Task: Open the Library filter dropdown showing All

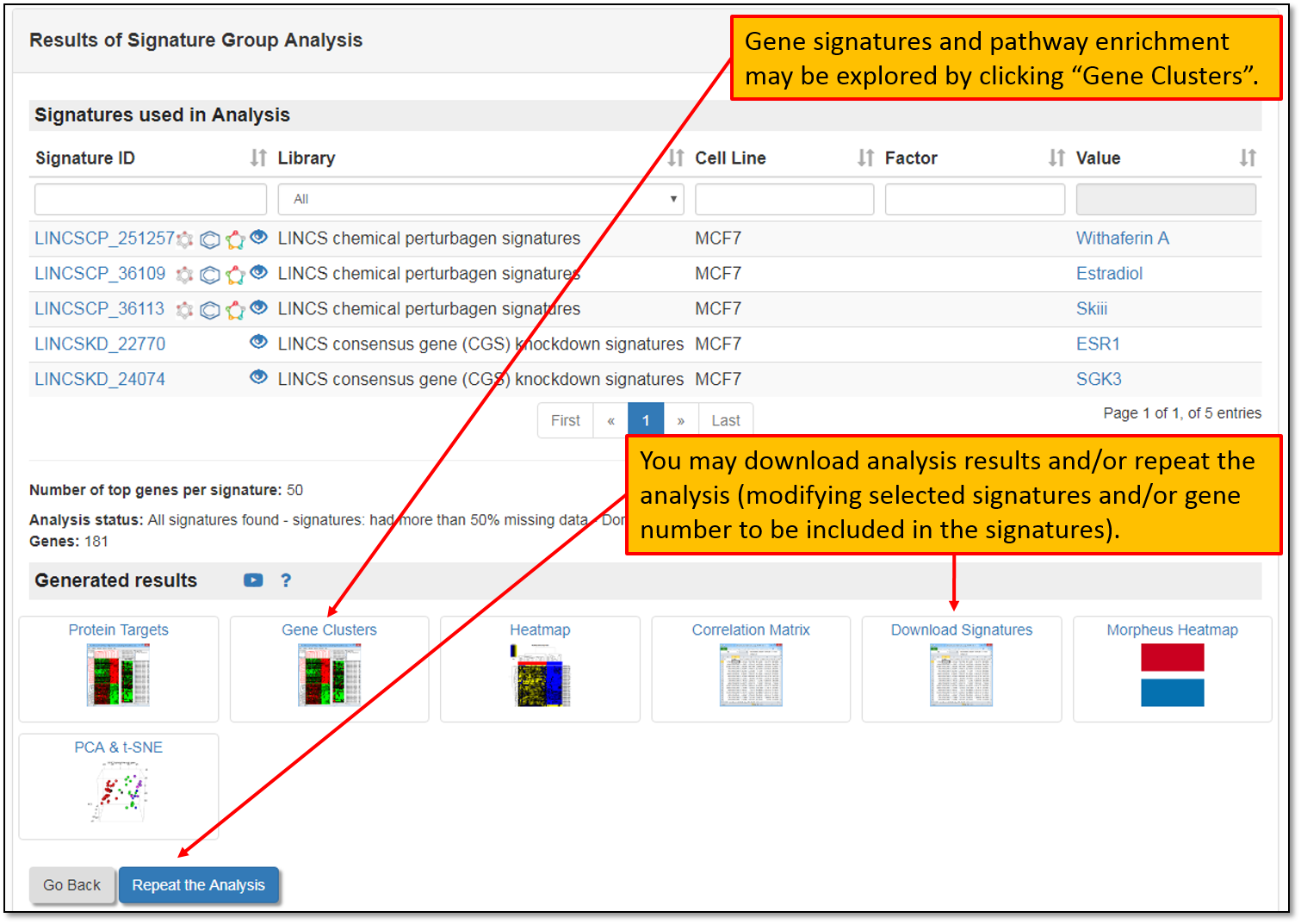Action: point(480,199)
